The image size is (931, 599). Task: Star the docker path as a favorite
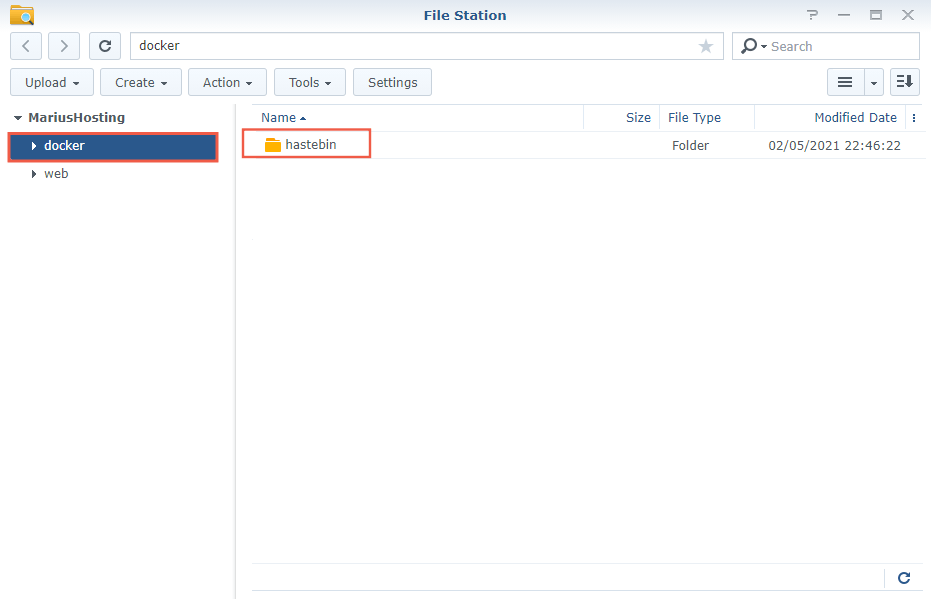[705, 45]
